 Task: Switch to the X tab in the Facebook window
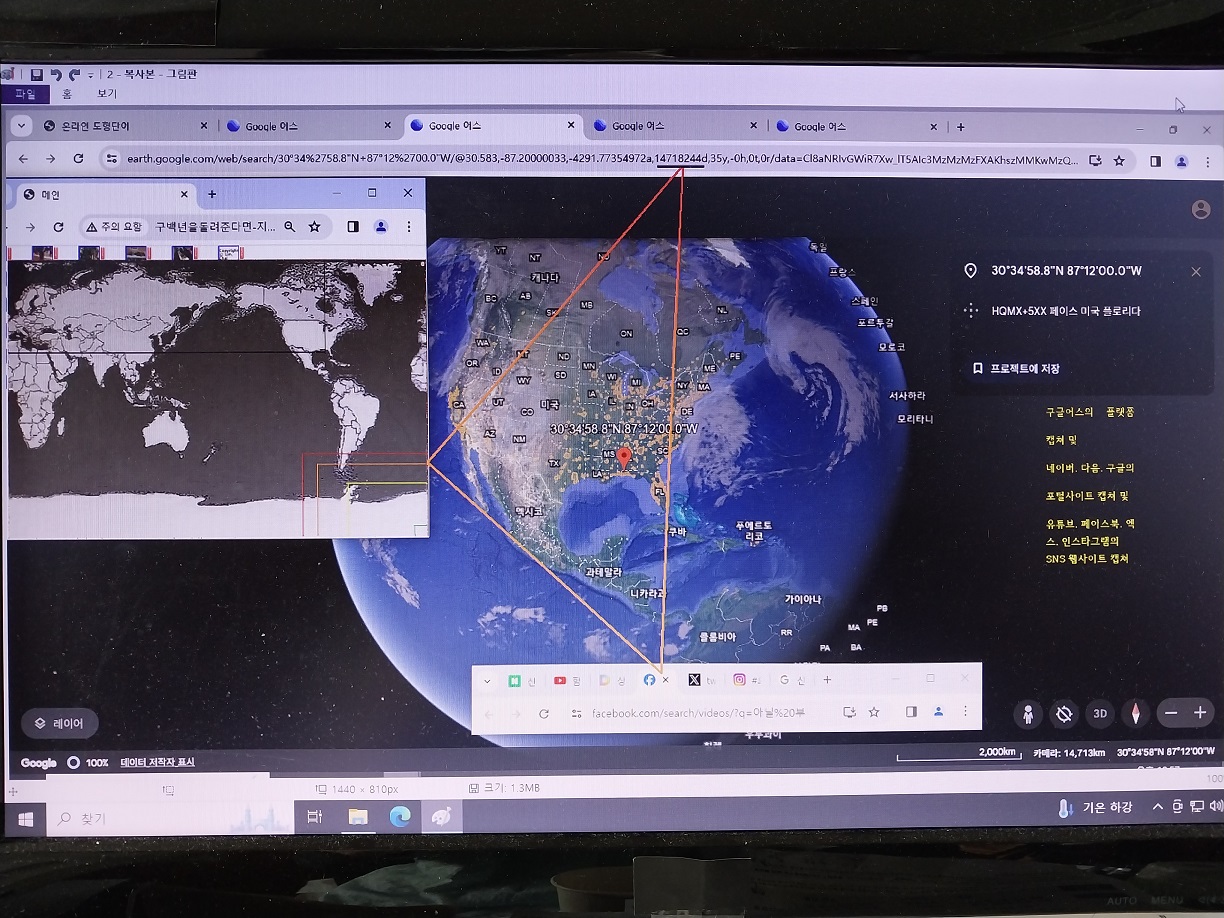(702, 680)
